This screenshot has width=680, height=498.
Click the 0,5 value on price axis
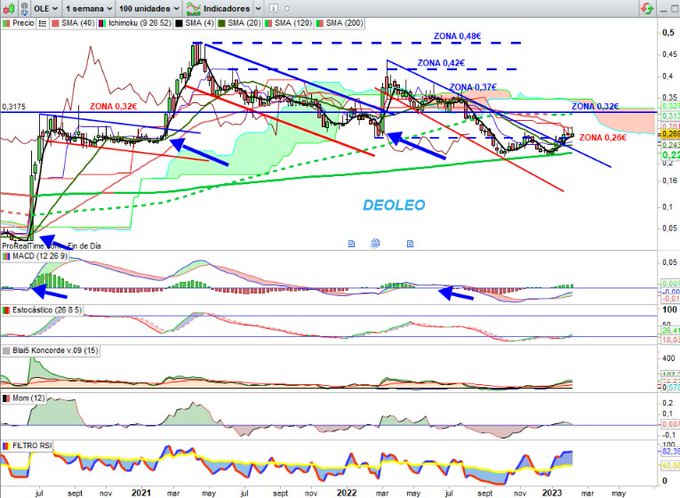coord(668,33)
